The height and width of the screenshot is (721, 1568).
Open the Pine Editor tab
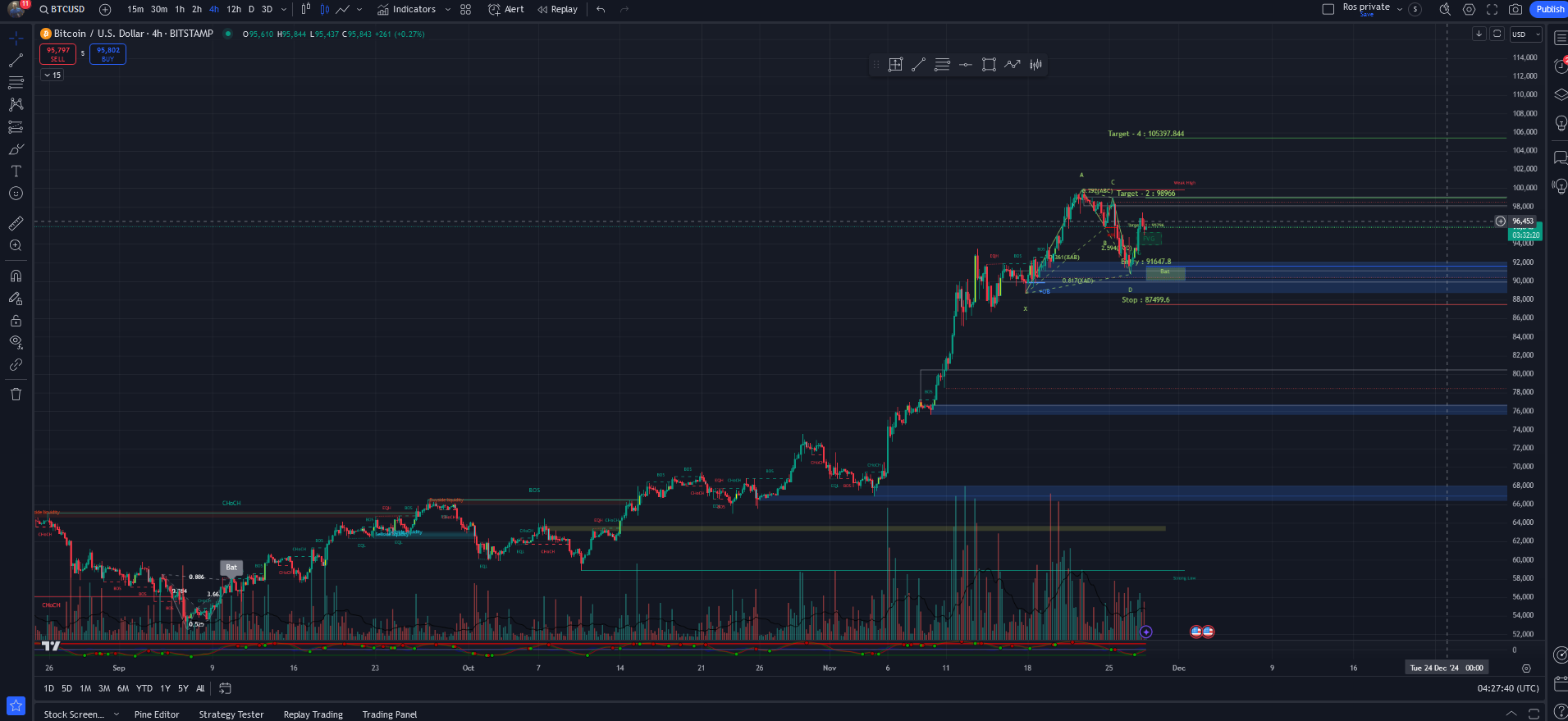[x=157, y=714]
